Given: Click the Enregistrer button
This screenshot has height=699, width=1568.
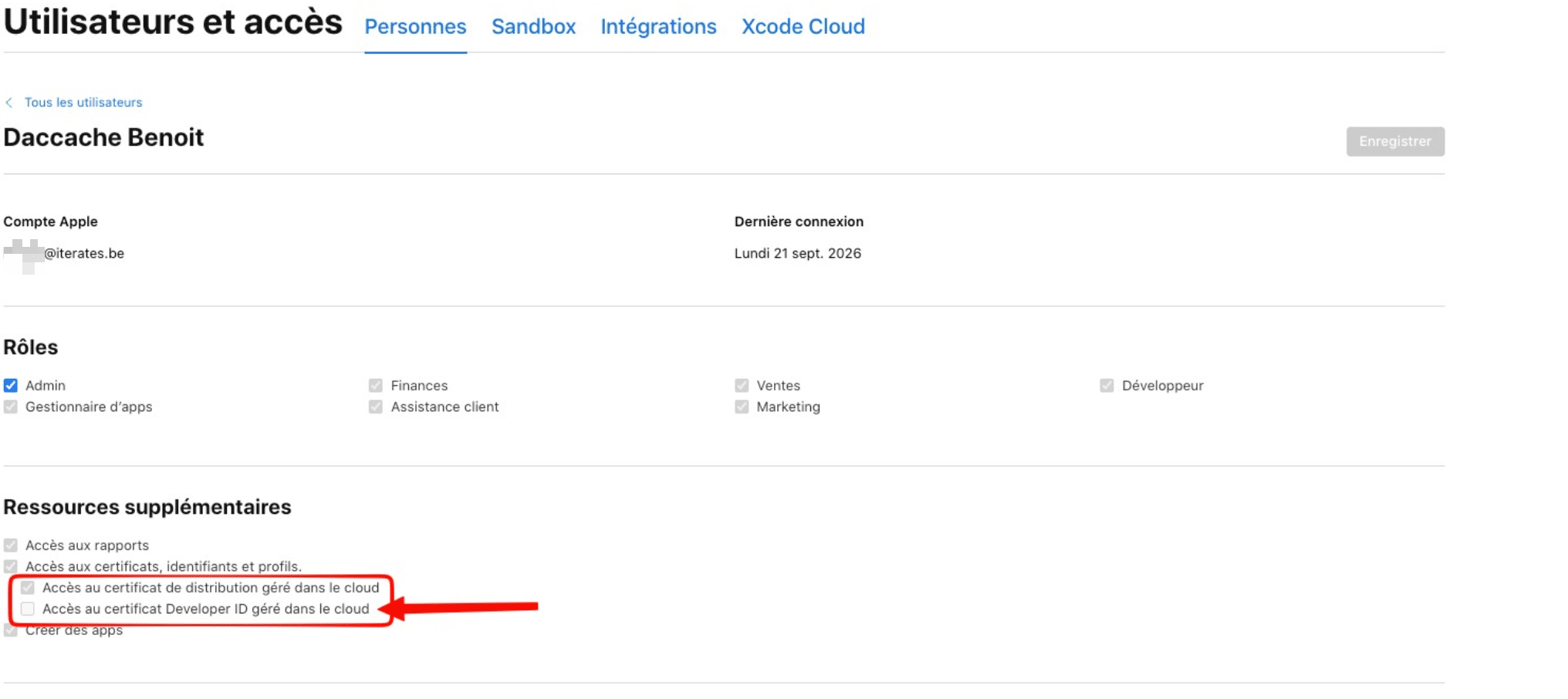Looking at the screenshot, I should tap(1395, 141).
